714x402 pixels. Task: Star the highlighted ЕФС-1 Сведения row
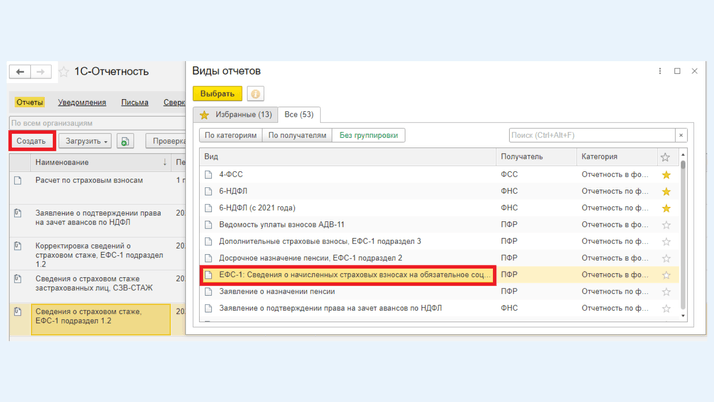[x=666, y=275]
